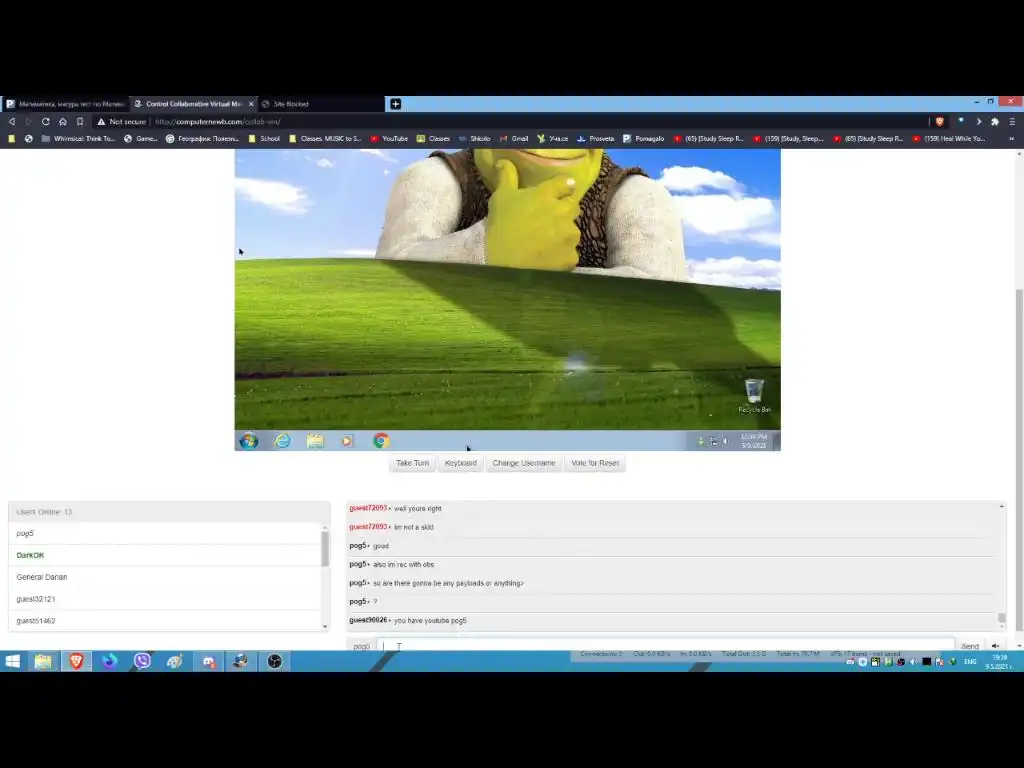
Task: Open File Explorer on the host taskbar
Action: pyautogui.click(x=43, y=662)
